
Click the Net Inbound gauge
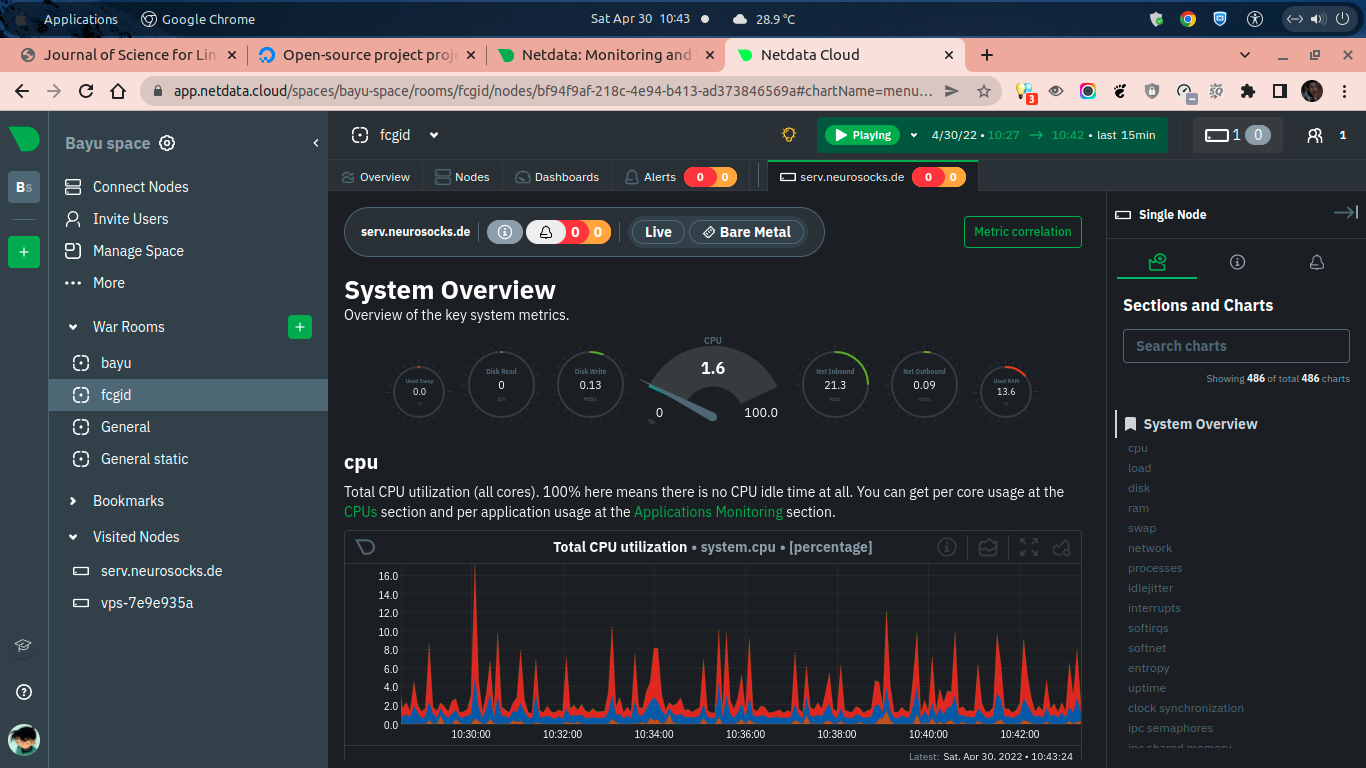pos(835,384)
